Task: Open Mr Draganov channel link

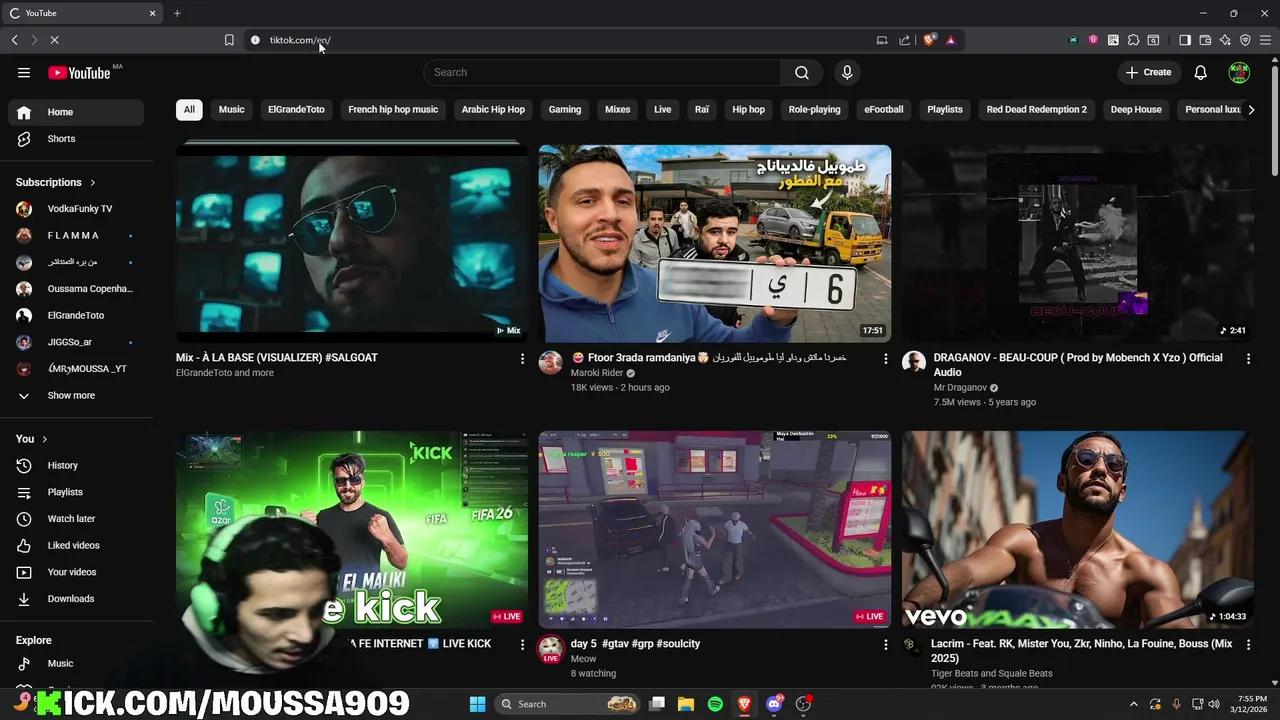Action: (x=960, y=388)
